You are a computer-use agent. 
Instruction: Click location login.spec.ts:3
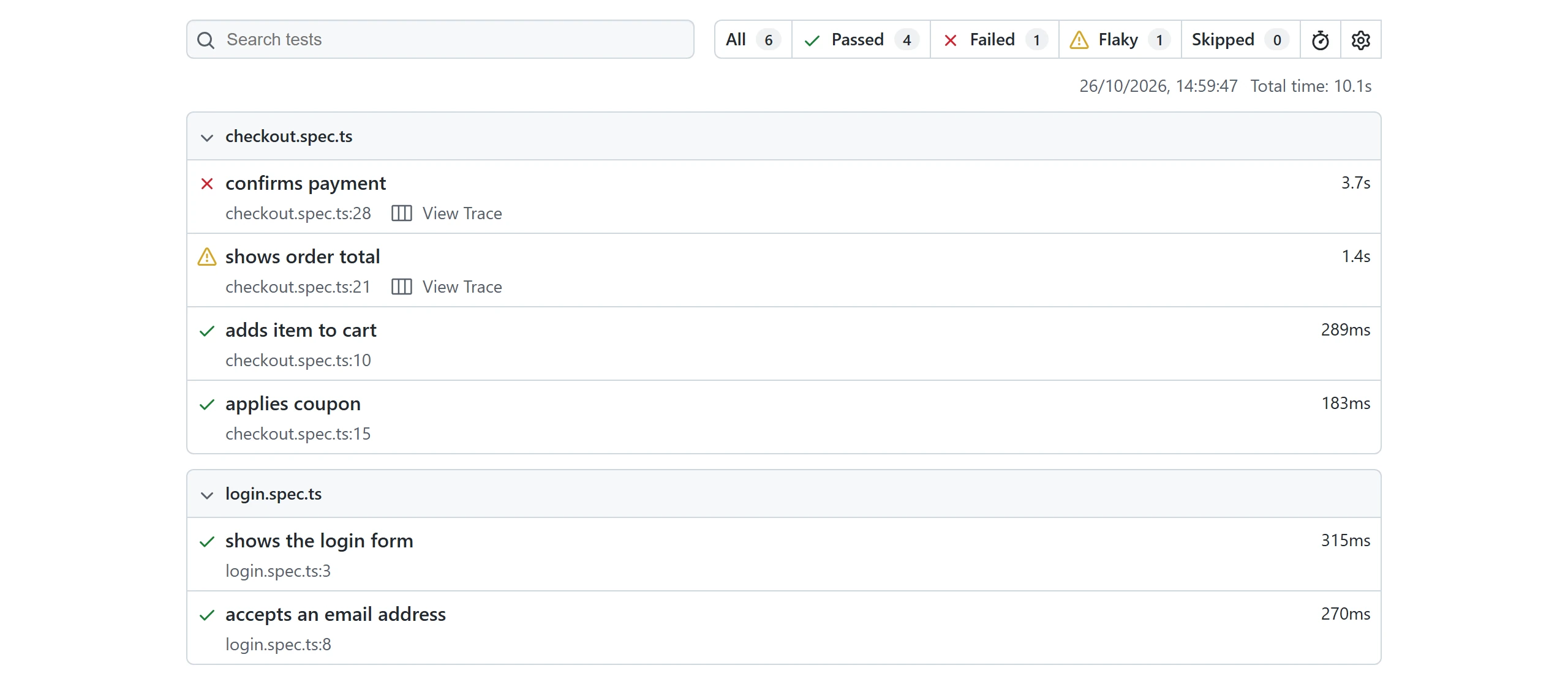click(x=278, y=571)
